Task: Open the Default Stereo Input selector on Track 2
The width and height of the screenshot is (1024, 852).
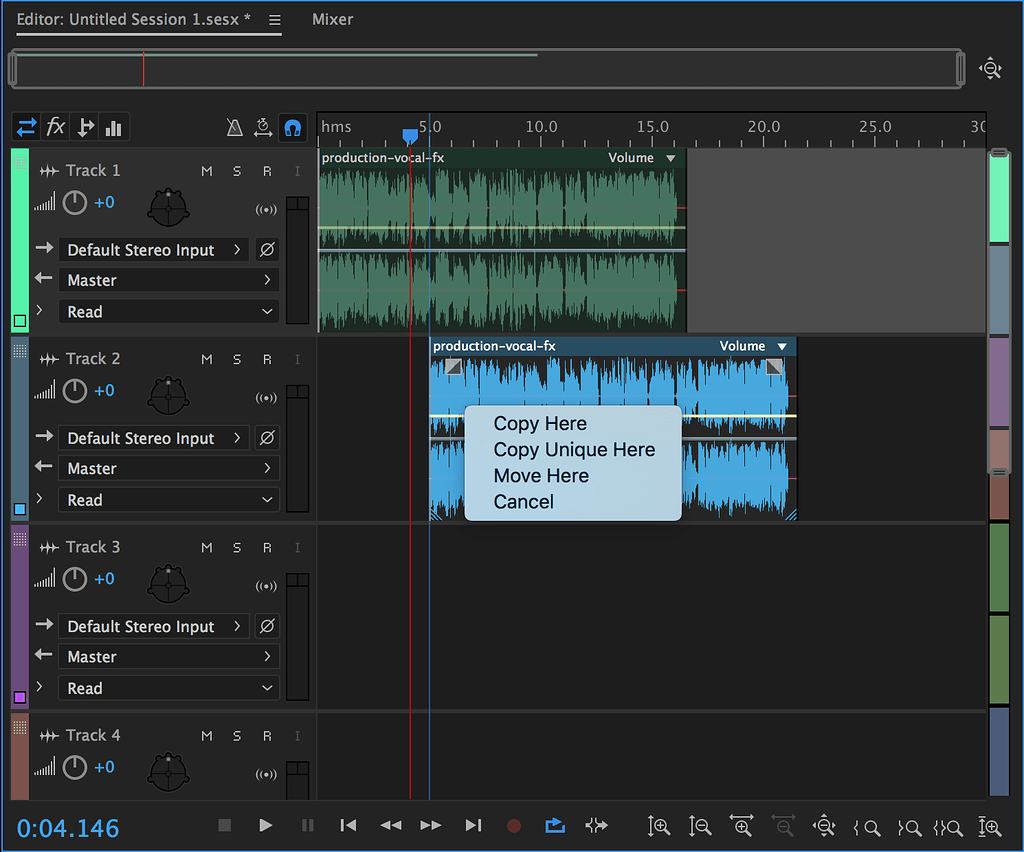Action: (154, 438)
